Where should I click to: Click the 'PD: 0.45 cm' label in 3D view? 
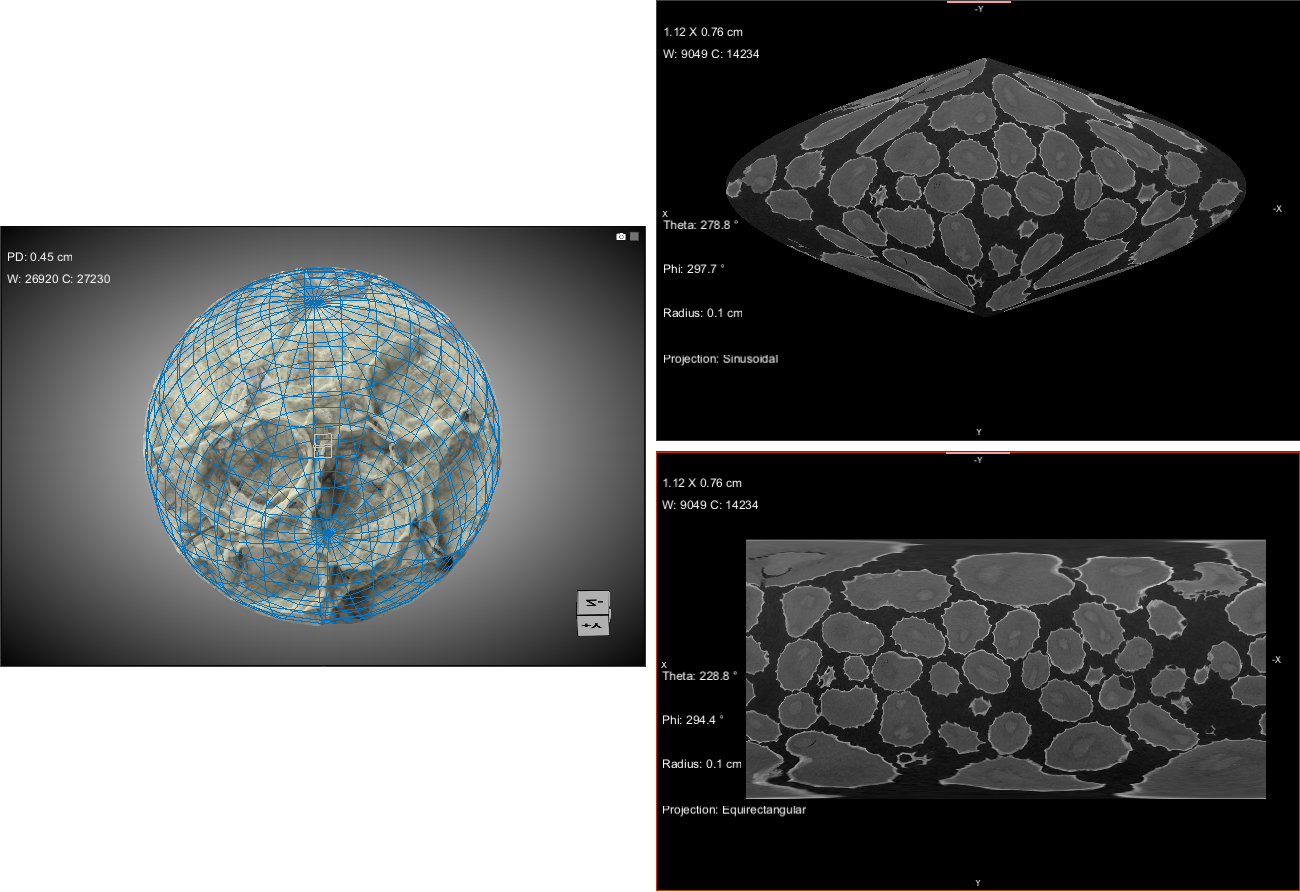[x=40, y=257]
